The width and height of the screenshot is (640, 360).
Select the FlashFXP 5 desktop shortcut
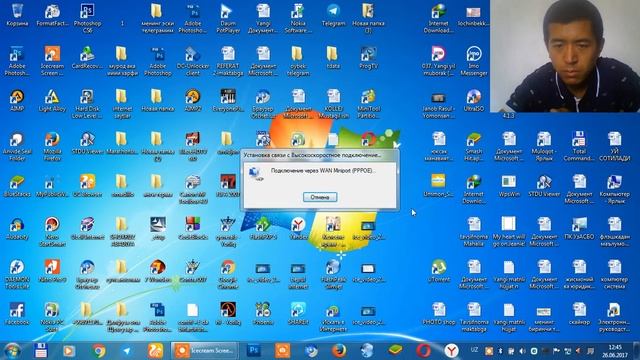(263, 229)
